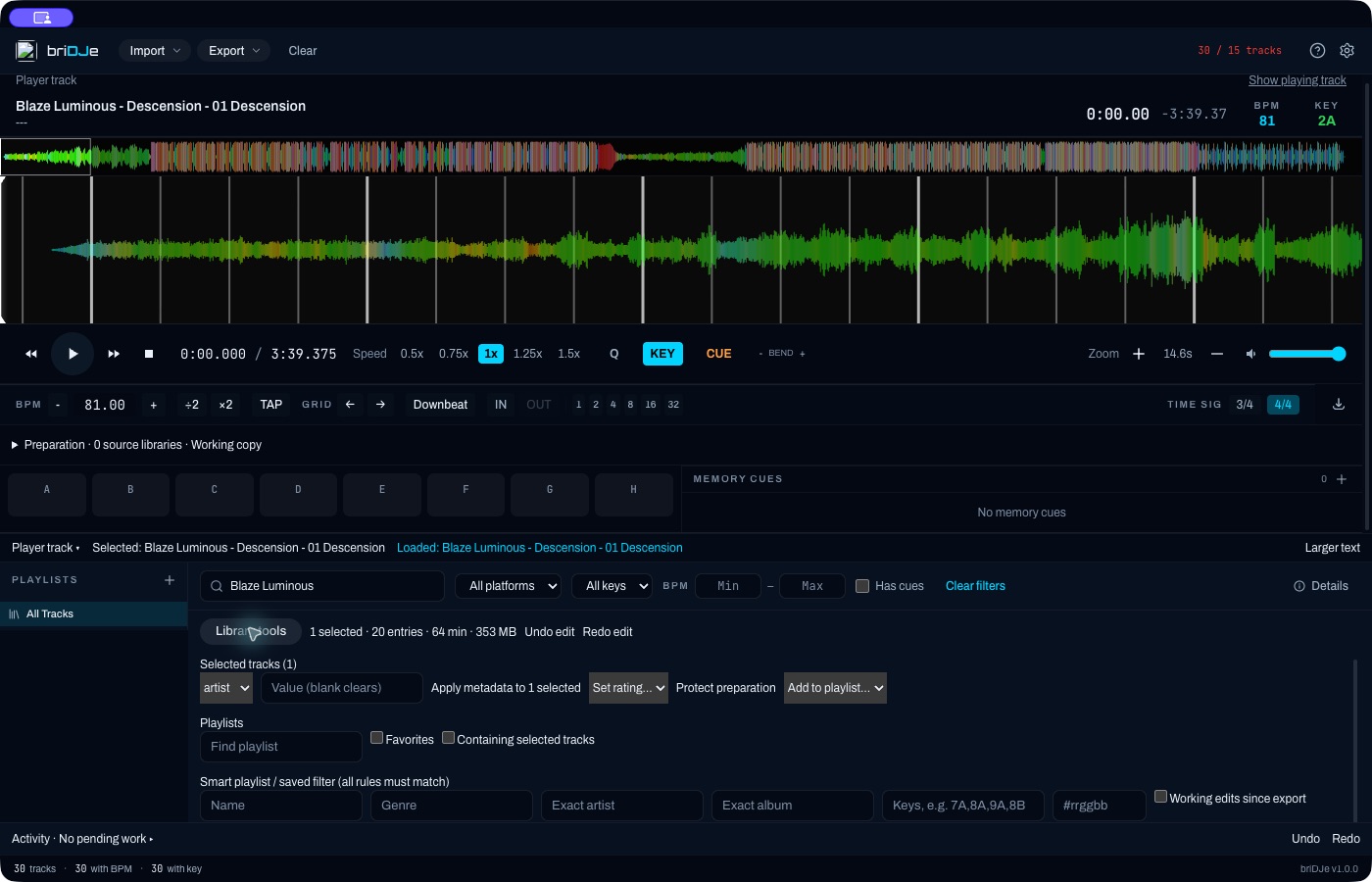Open the Export dropdown menu
This screenshot has width=1372, height=882.
[x=233, y=51]
